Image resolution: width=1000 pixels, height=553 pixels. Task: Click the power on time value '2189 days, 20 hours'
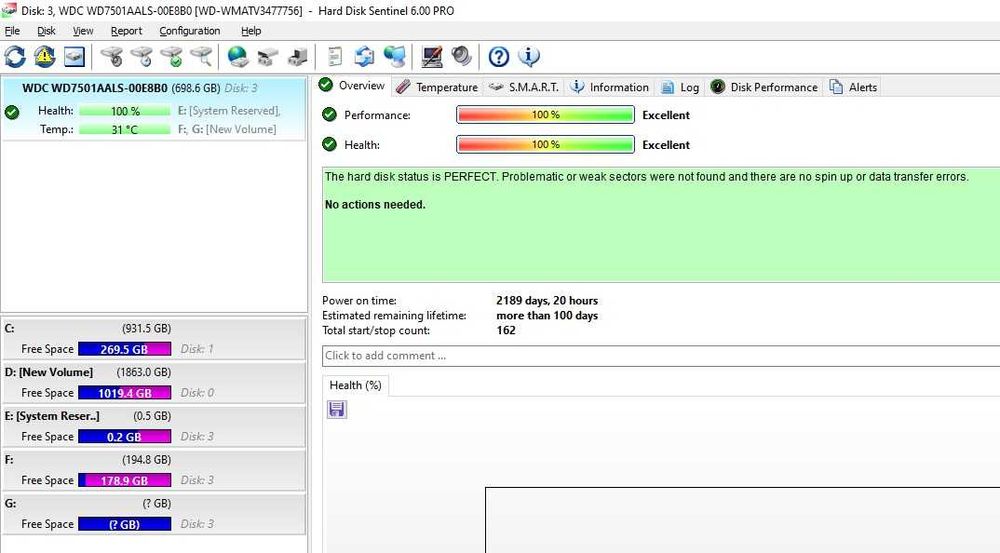coord(547,300)
